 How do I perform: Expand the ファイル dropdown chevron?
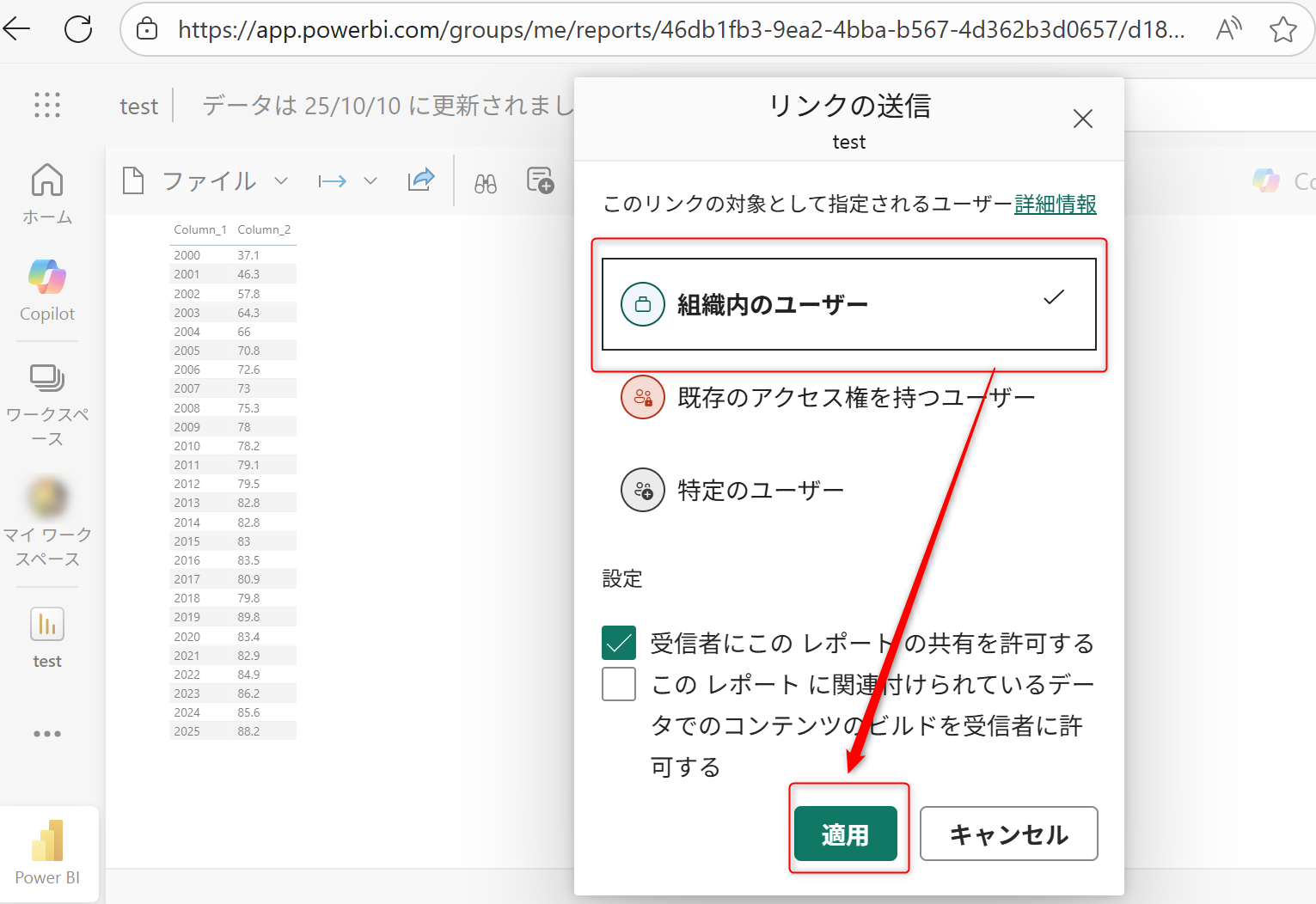pyautogui.click(x=281, y=180)
